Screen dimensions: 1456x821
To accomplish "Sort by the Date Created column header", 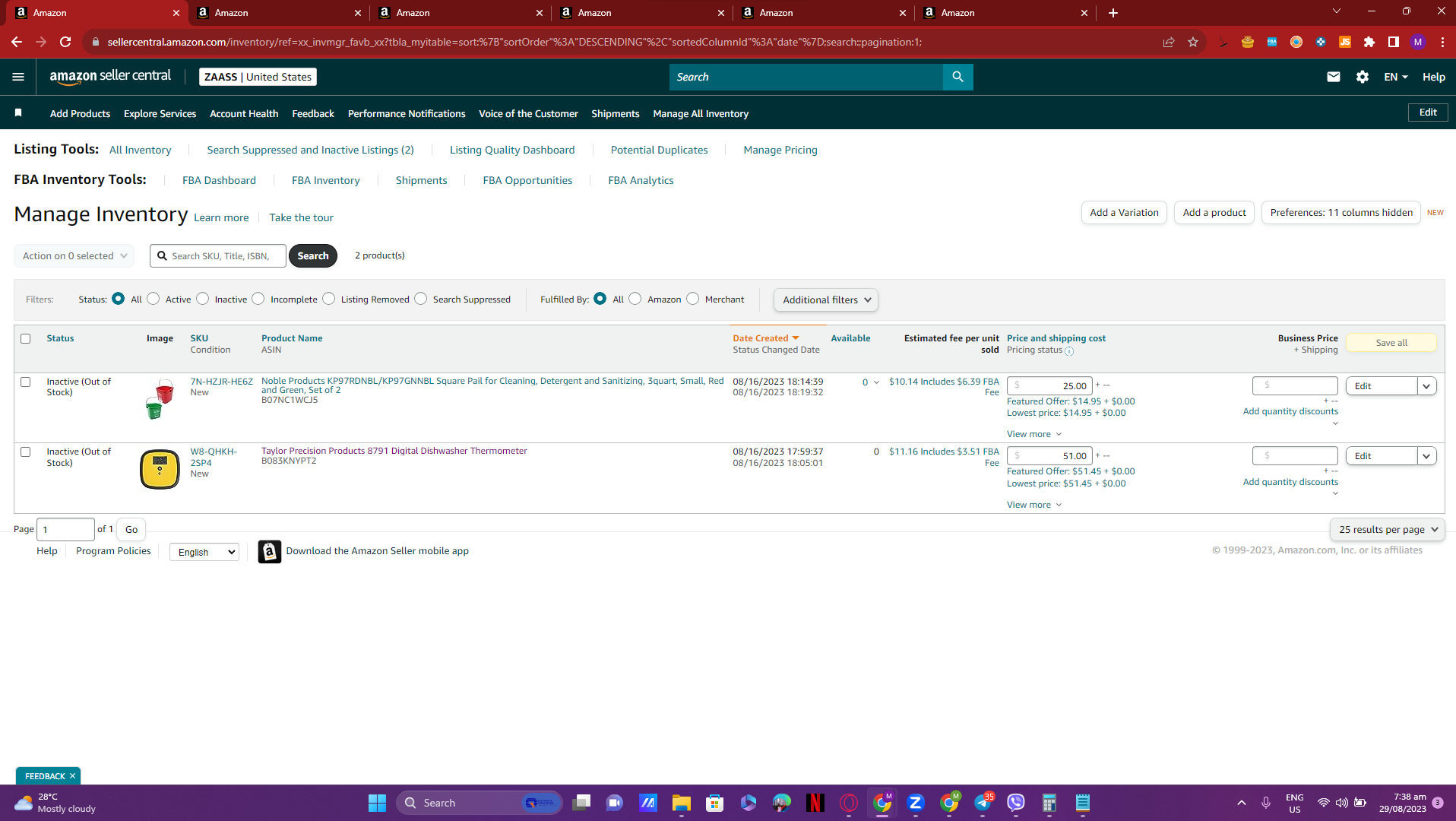I will (765, 338).
